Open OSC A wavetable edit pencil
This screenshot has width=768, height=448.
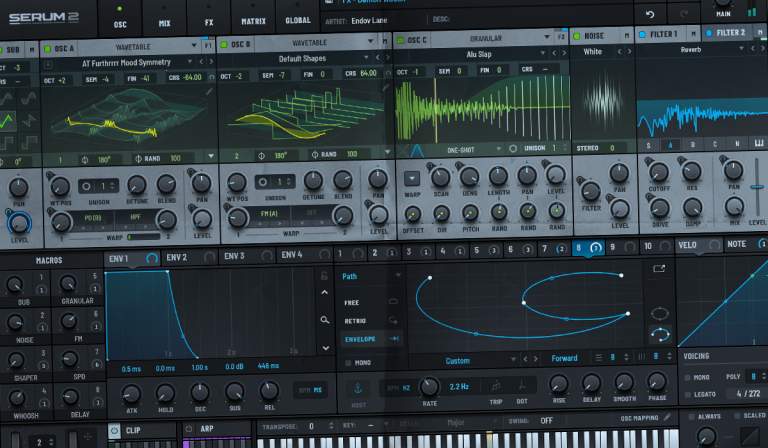[x=209, y=92]
